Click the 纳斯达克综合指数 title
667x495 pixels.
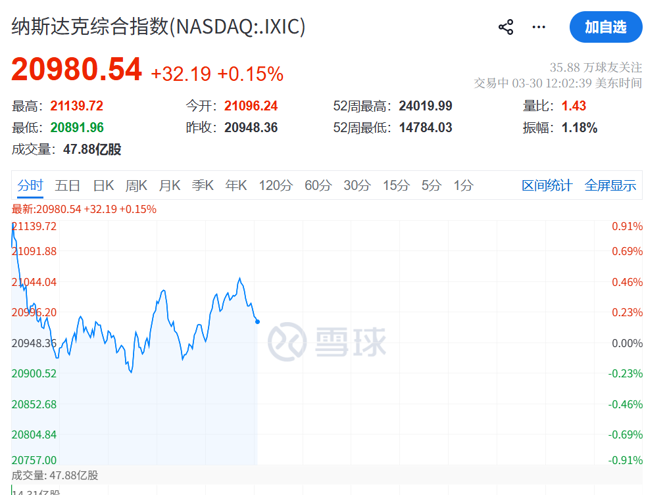click(x=159, y=26)
